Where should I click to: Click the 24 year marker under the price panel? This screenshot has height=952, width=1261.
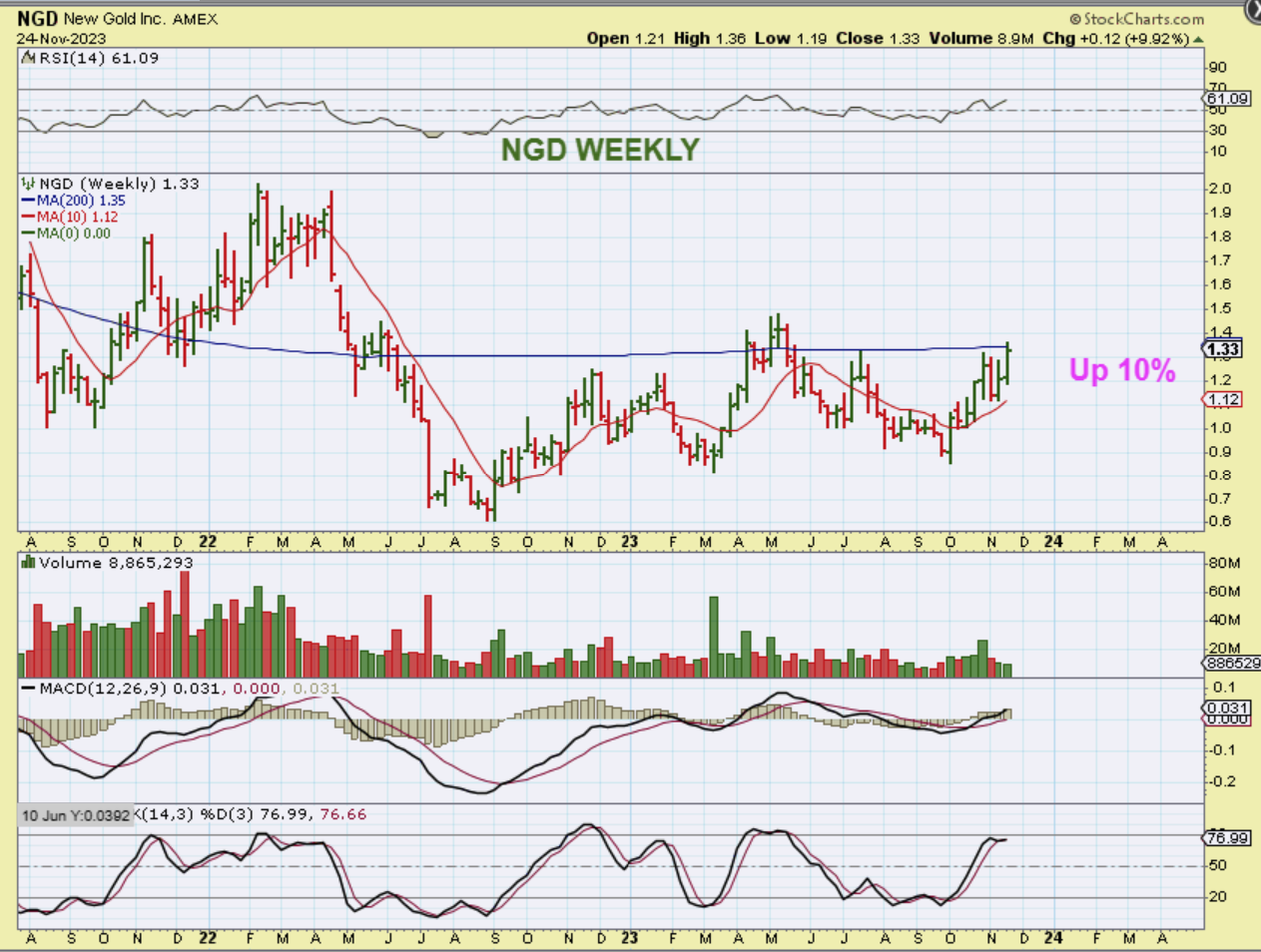[1053, 542]
